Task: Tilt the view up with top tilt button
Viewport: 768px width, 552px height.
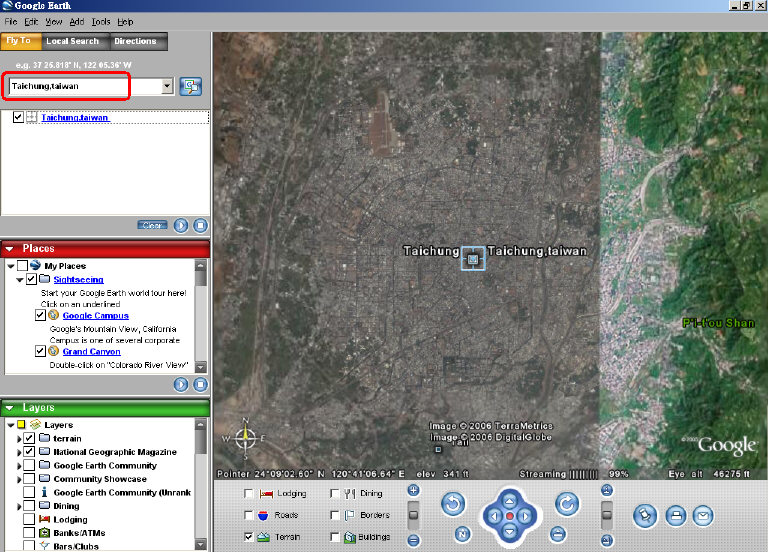Action: pyautogui.click(x=607, y=490)
